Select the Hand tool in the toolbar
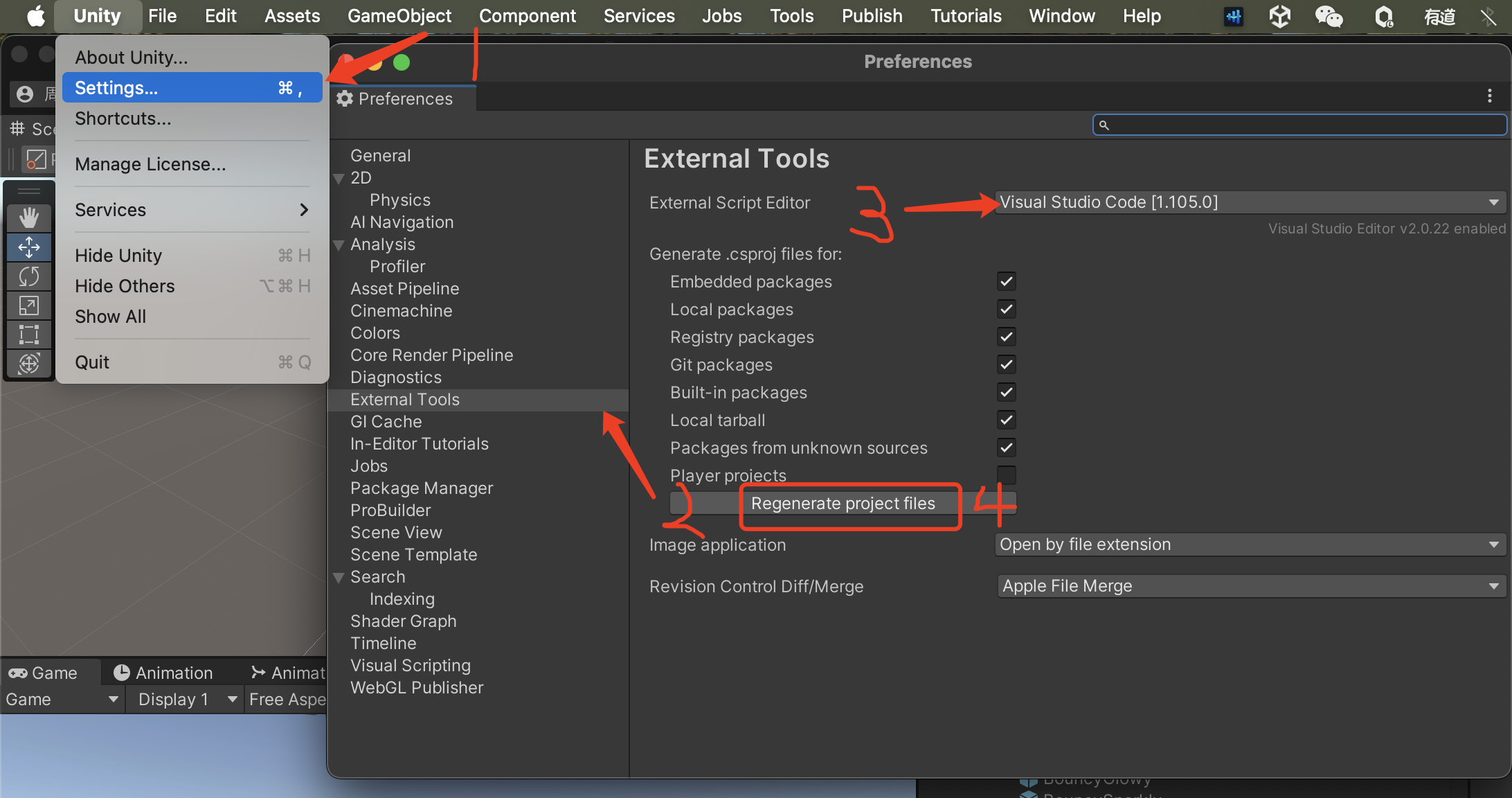Image resolution: width=1512 pixels, height=798 pixels. tap(30, 218)
